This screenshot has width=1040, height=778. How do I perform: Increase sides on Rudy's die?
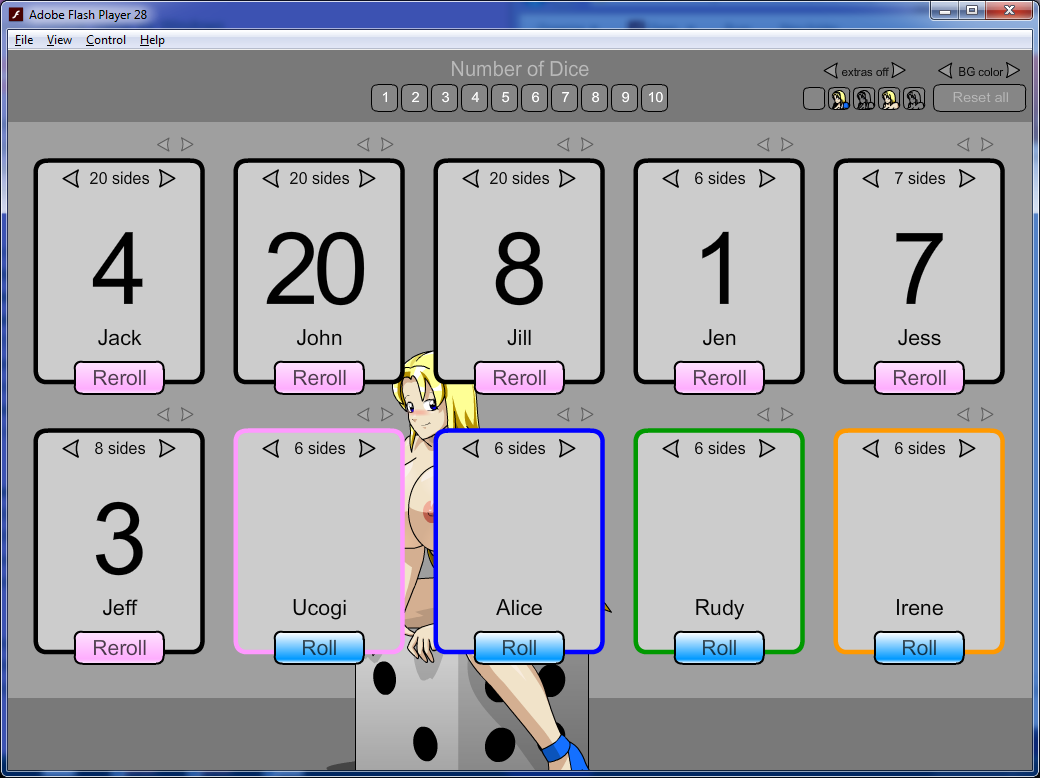[x=767, y=449]
